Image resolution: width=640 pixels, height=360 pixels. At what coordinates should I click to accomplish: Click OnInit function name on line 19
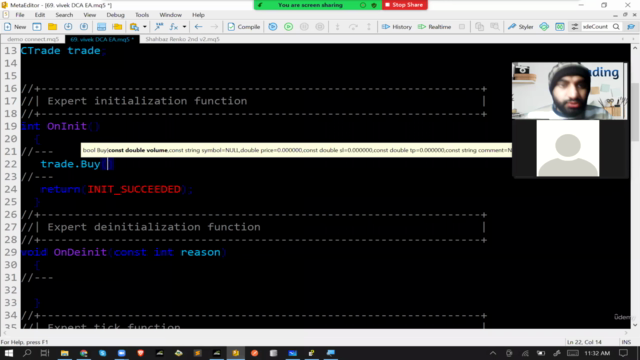pos(67,126)
